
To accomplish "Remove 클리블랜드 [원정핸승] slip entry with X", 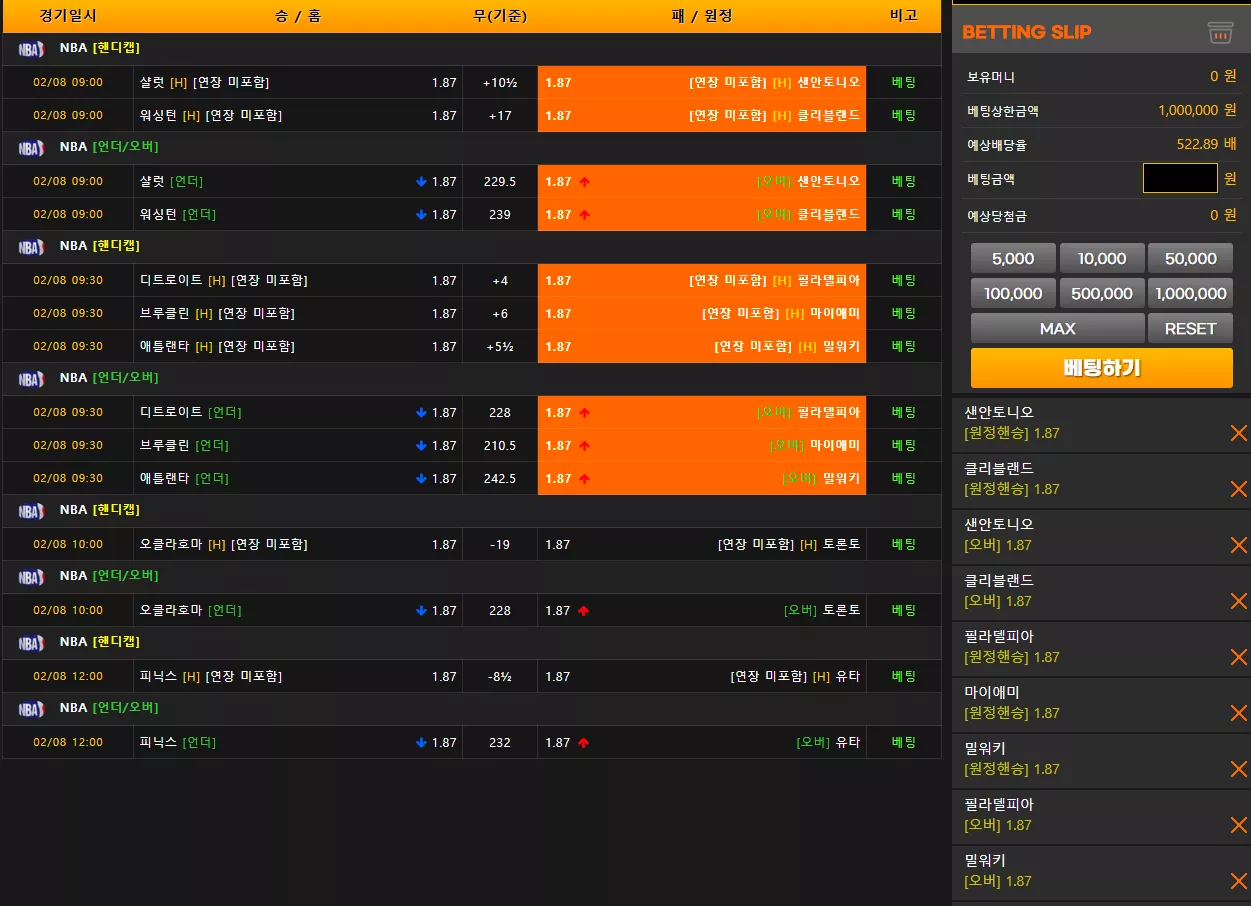I will [1238, 489].
